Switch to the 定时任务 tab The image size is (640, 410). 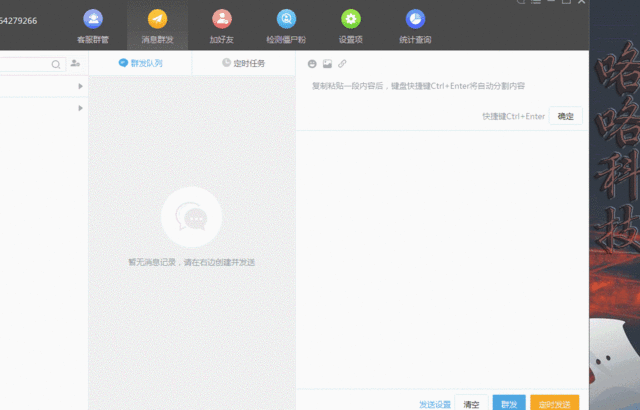click(243, 63)
